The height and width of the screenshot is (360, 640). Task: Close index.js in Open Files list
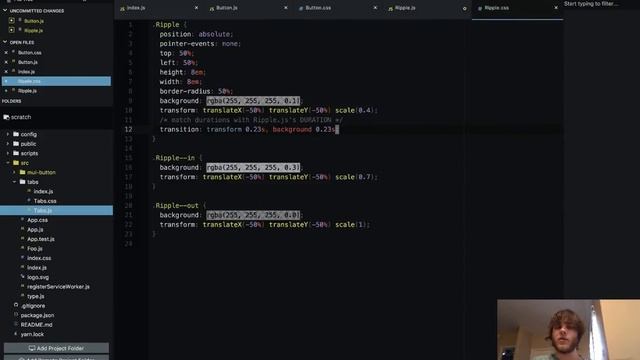point(6,72)
